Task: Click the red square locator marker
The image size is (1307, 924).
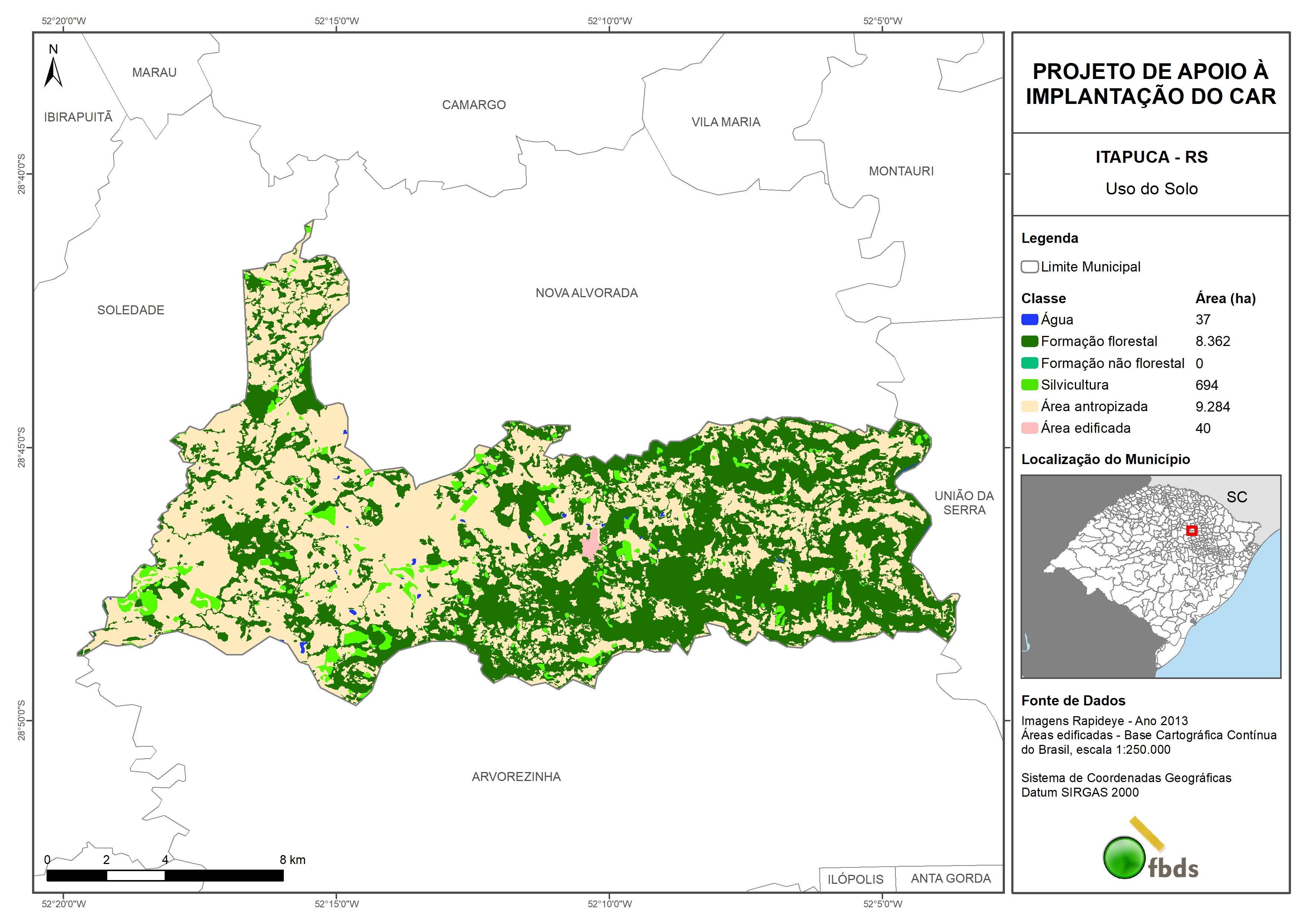Action: (x=1192, y=531)
